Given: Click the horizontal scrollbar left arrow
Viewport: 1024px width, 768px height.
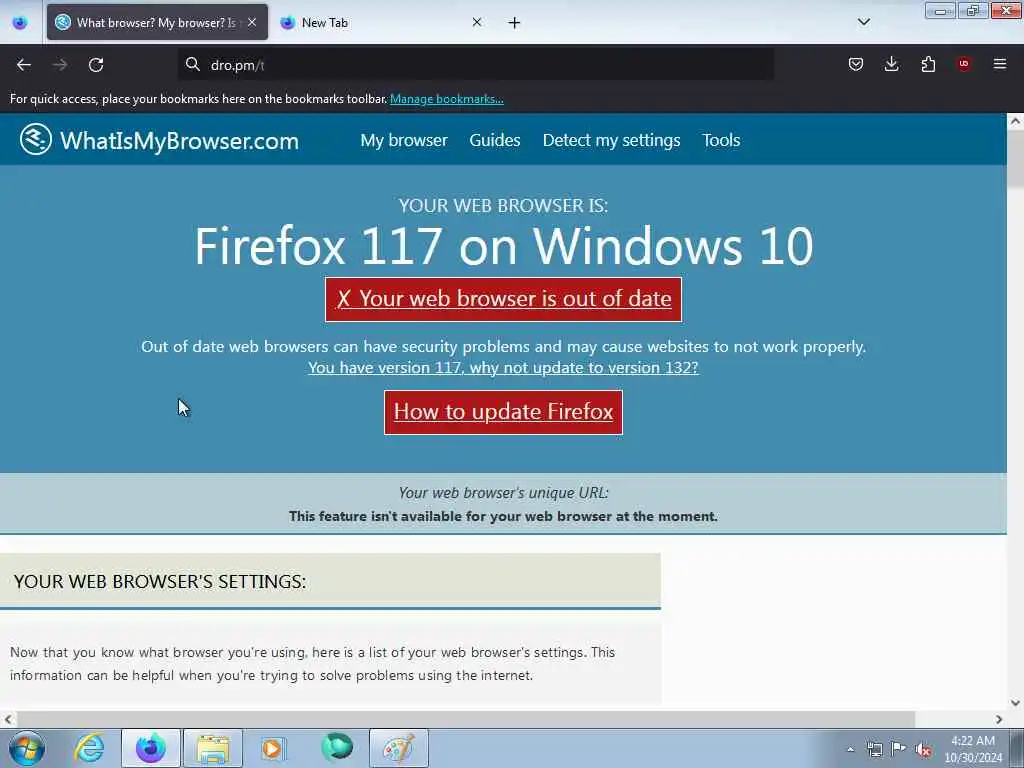Looking at the screenshot, I should (x=8, y=719).
